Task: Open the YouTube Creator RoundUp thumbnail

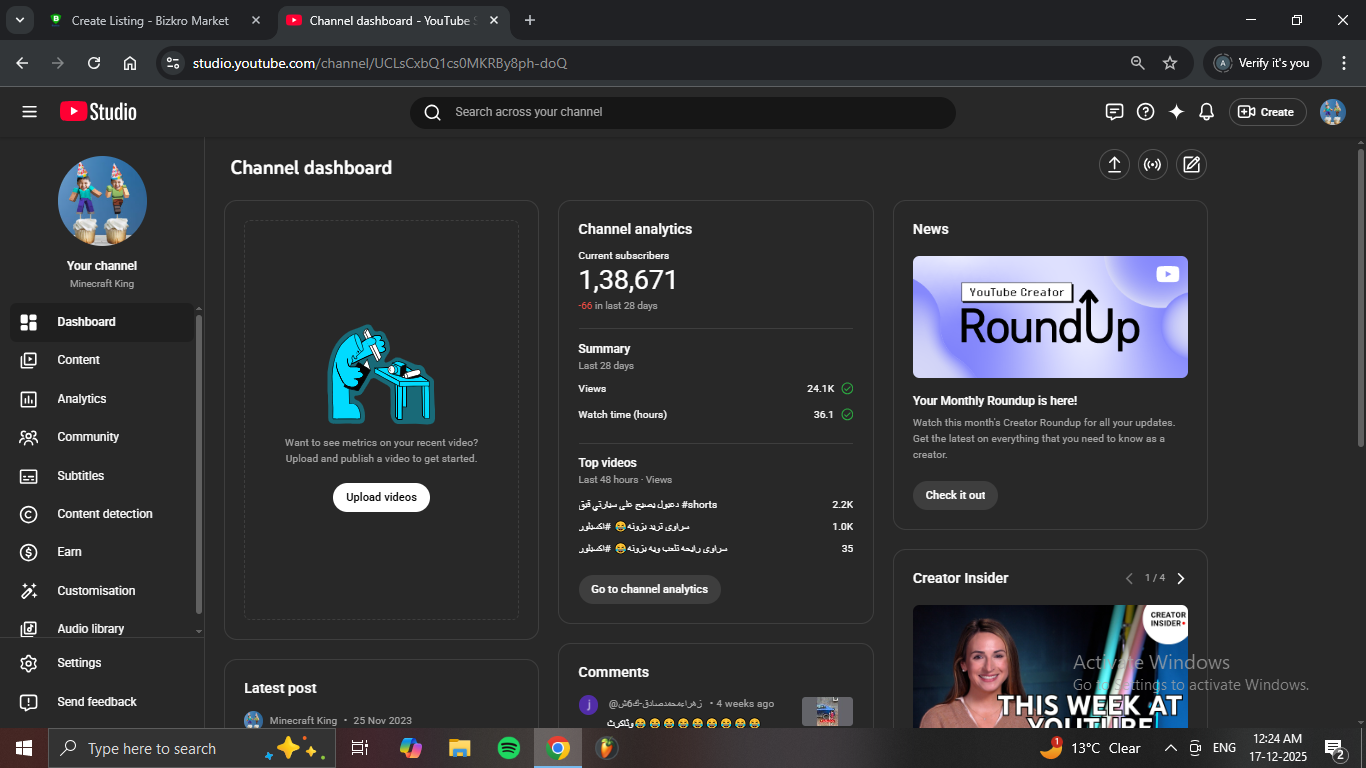Action: [1050, 317]
